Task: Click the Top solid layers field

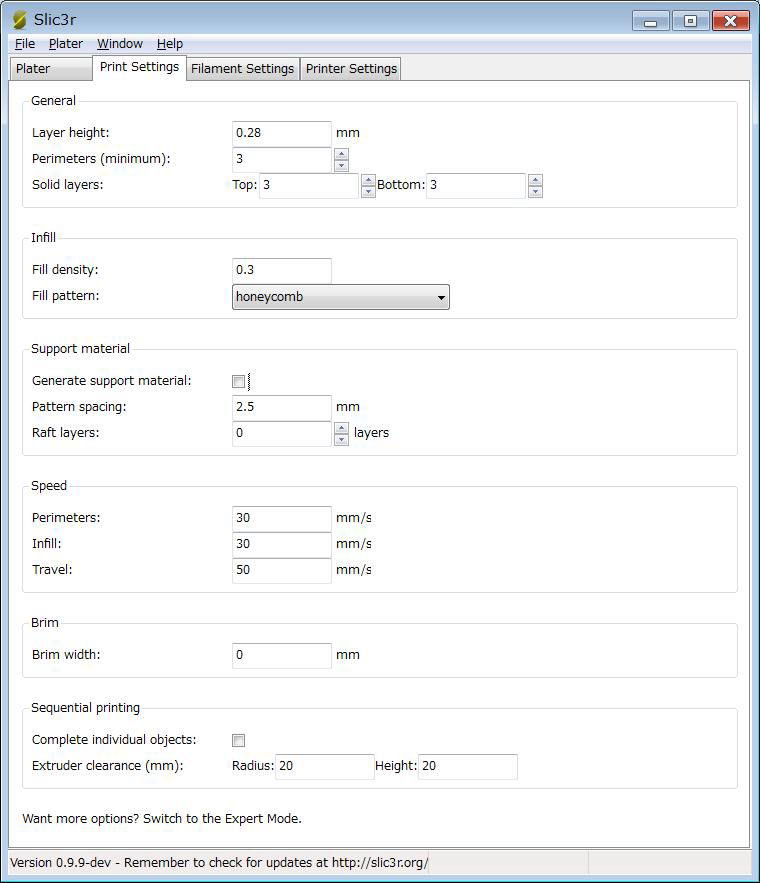Action: [x=309, y=185]
